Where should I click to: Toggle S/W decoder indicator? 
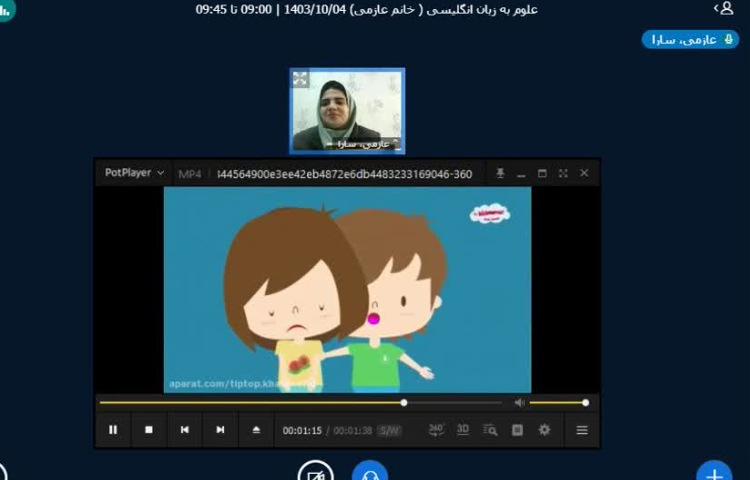[x=389, y=430]
